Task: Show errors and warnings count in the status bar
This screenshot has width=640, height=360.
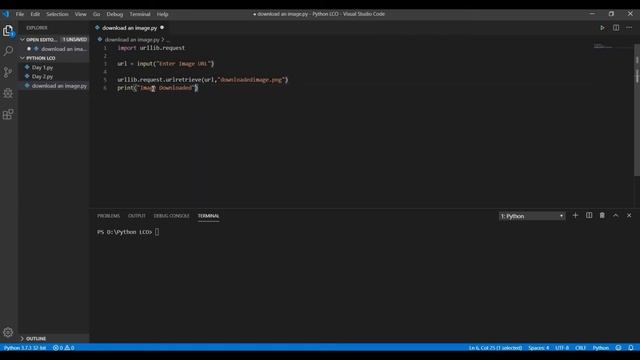Action: click(64, 348)
